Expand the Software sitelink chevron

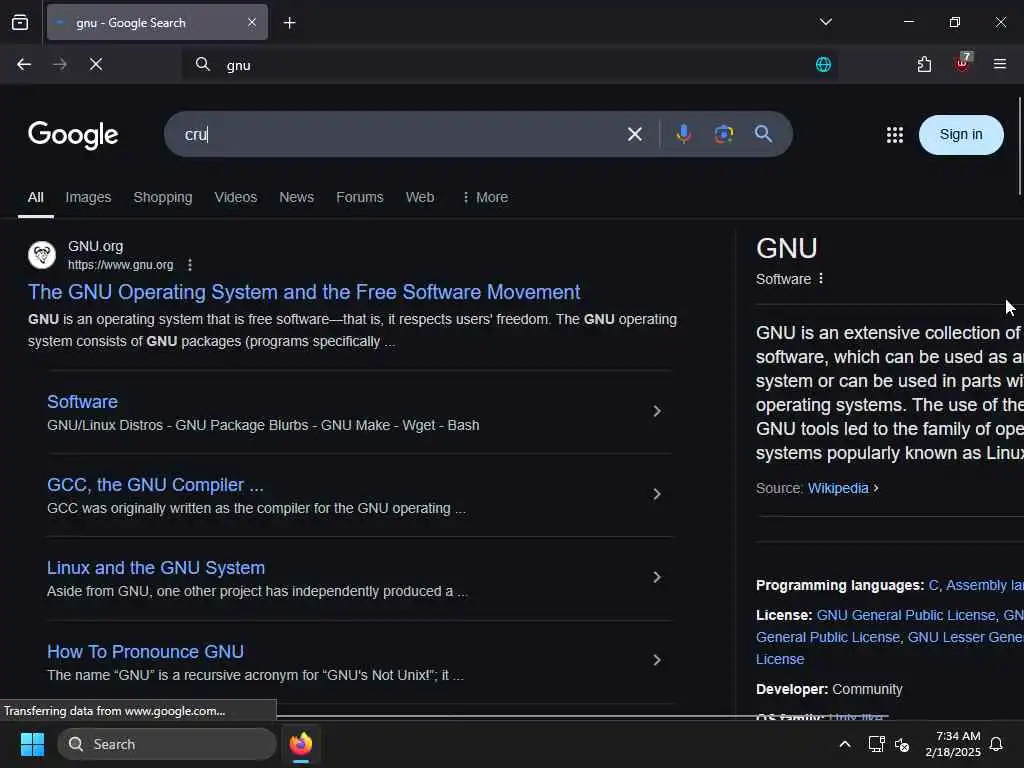(657, 411)
